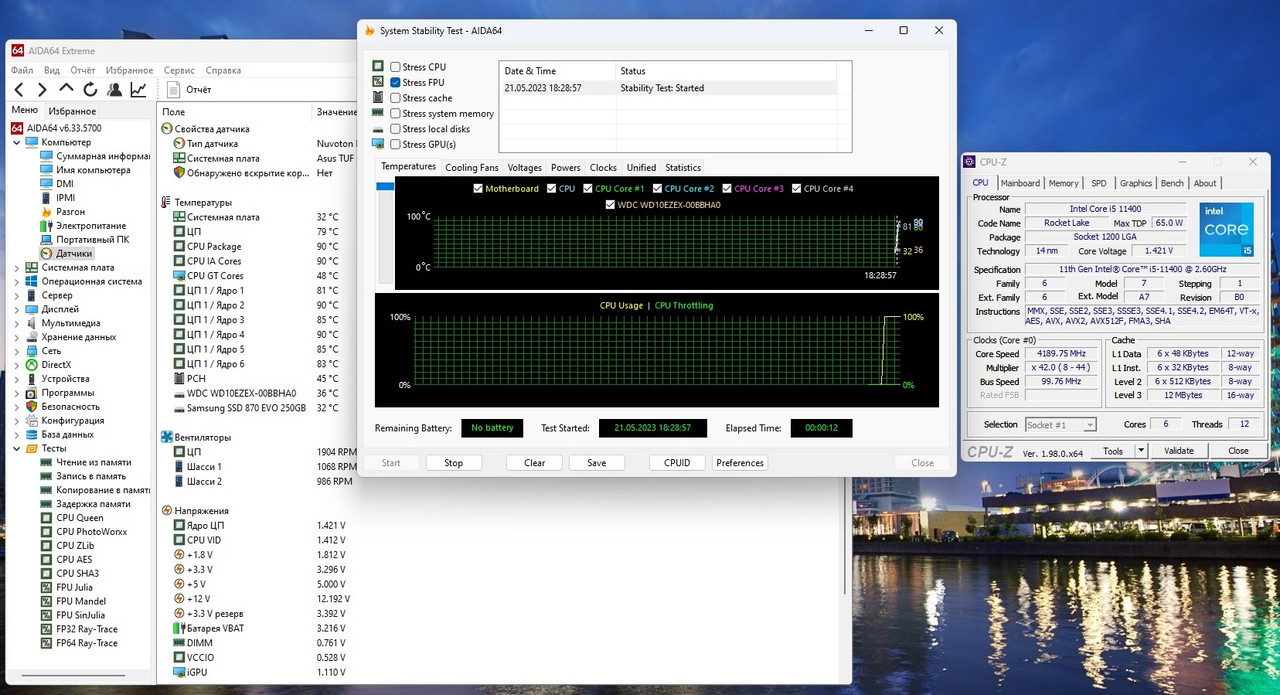The height and width of the screenshot is (695, 1280).
Task: Select Датчики sensor item in the tree
Action: [x=66, y=254]
